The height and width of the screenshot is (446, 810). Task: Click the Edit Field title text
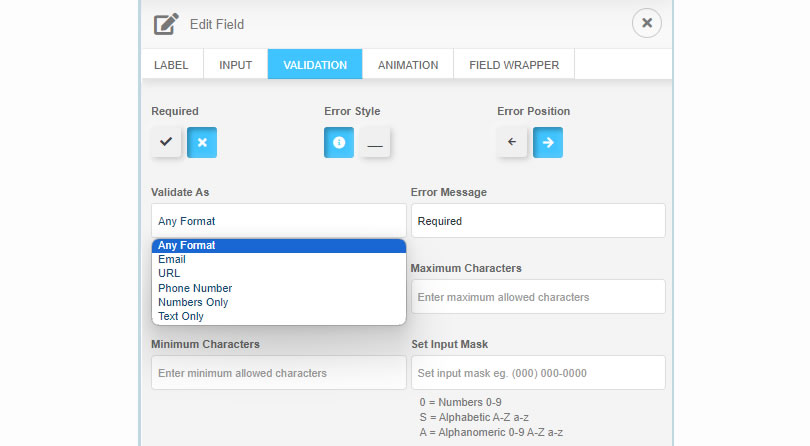217,24
